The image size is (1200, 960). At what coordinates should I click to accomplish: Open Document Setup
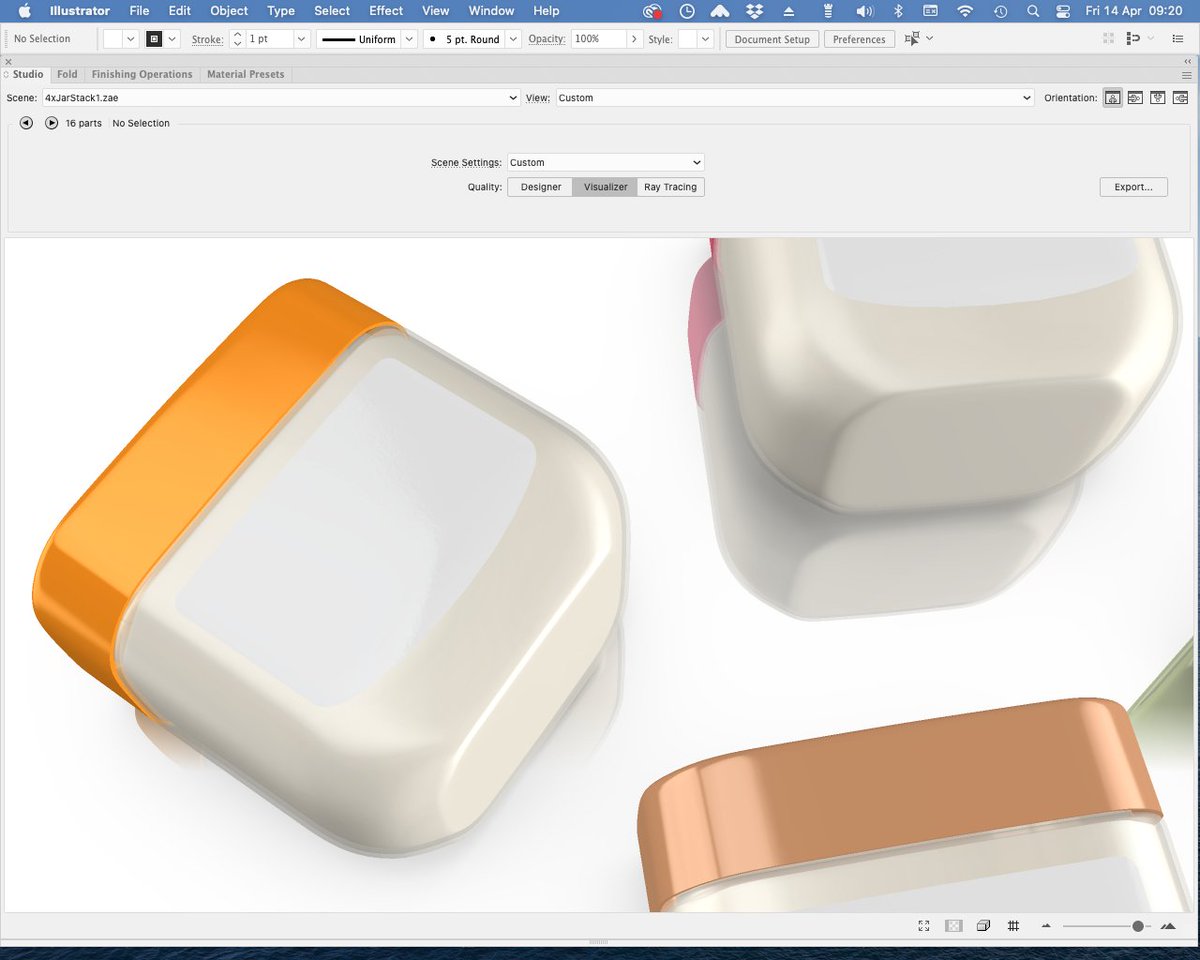click(771, 39)
